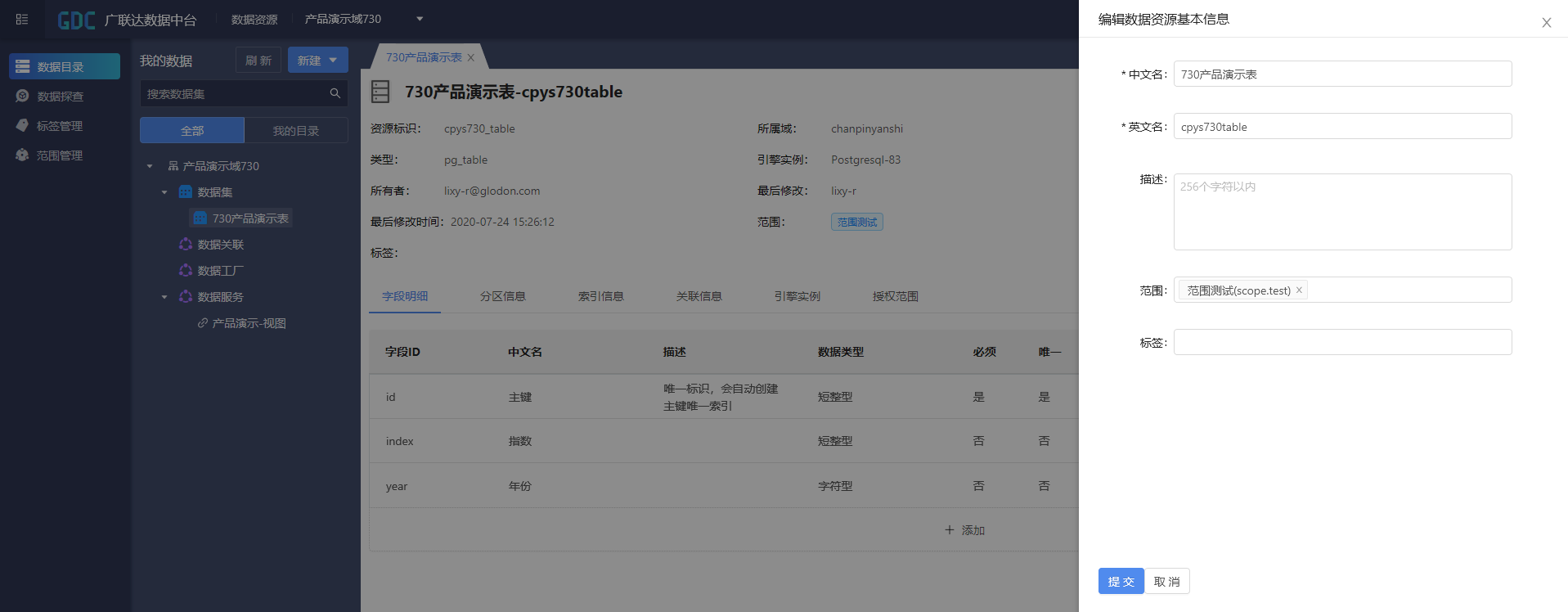Click the 提交 button

point(1121,582)
